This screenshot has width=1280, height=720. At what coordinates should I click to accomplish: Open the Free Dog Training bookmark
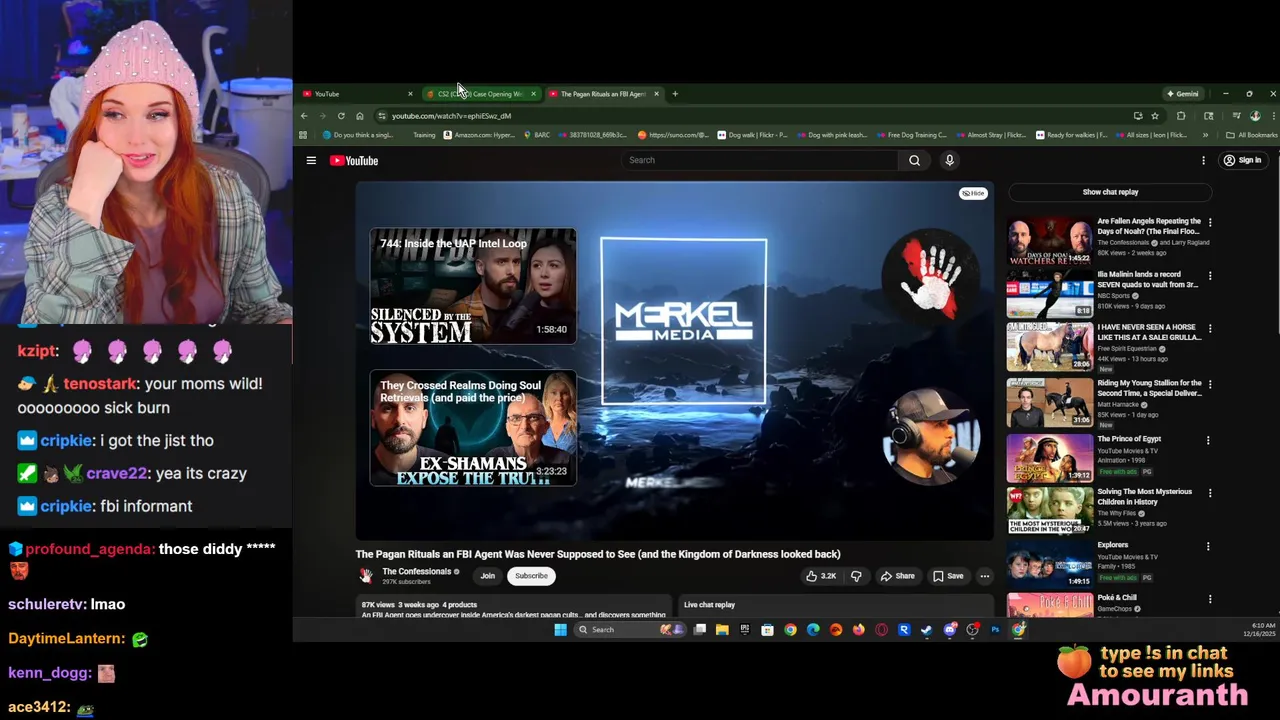[911, 135]
